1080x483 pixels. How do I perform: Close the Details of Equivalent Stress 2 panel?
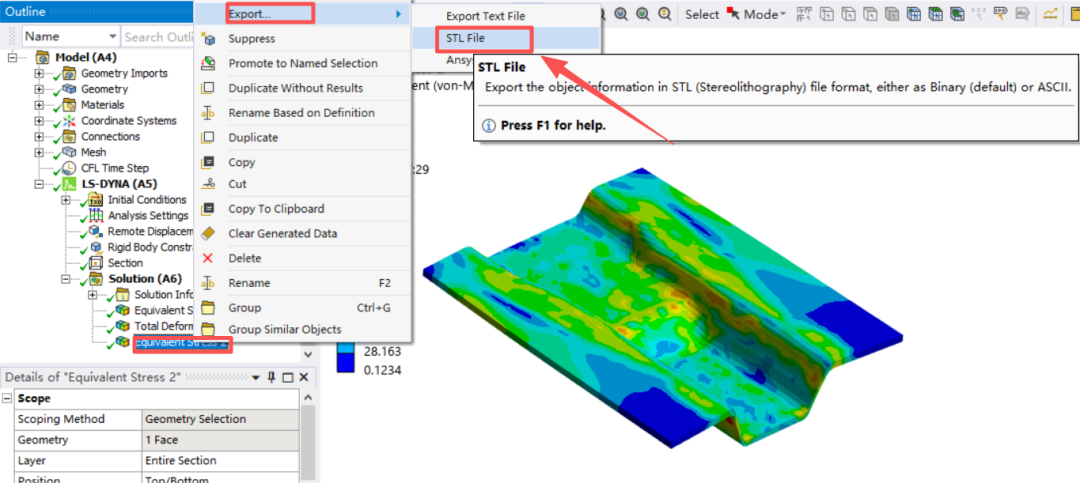[303, 377]
